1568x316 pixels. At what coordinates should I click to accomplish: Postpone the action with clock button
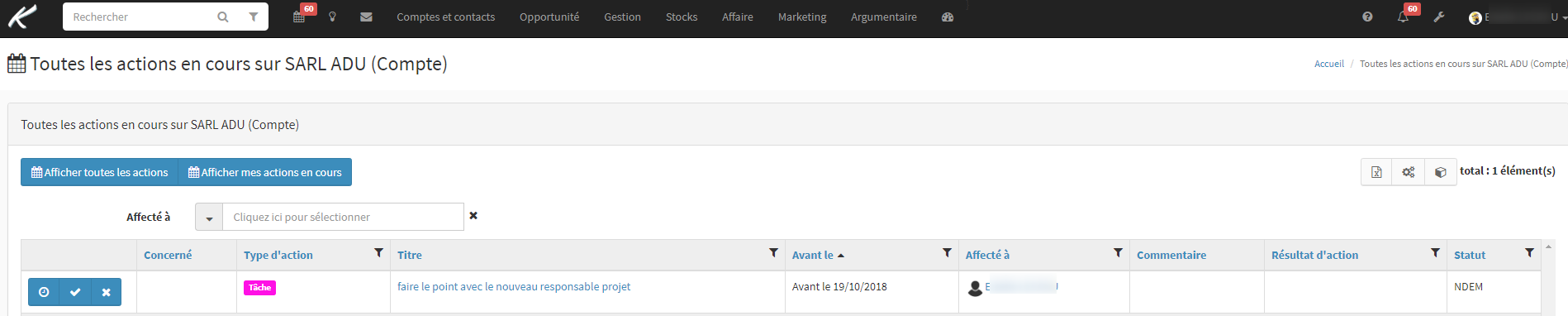point(44,292)
